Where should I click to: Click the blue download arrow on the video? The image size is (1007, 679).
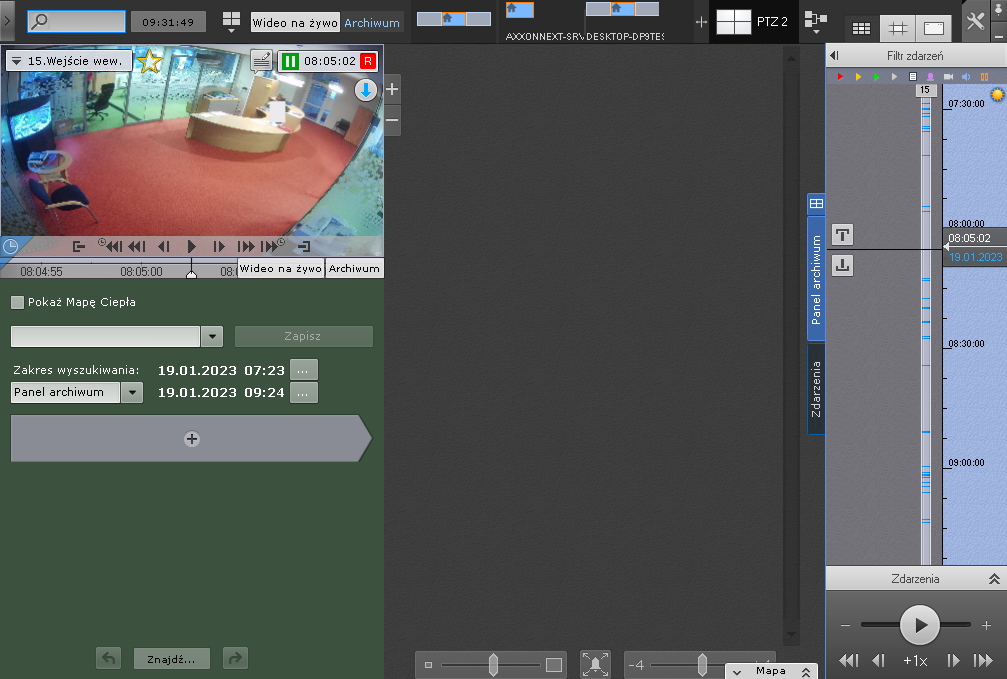366,90
